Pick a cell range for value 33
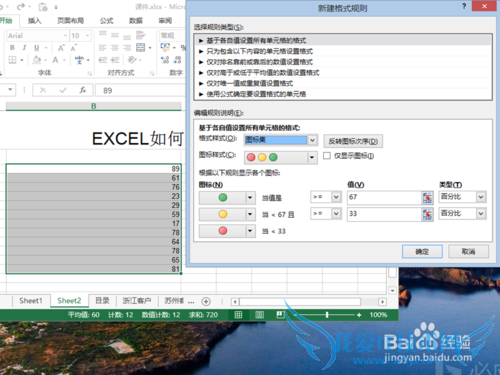The height and width of the screenshot is (375, 500). 427,214
